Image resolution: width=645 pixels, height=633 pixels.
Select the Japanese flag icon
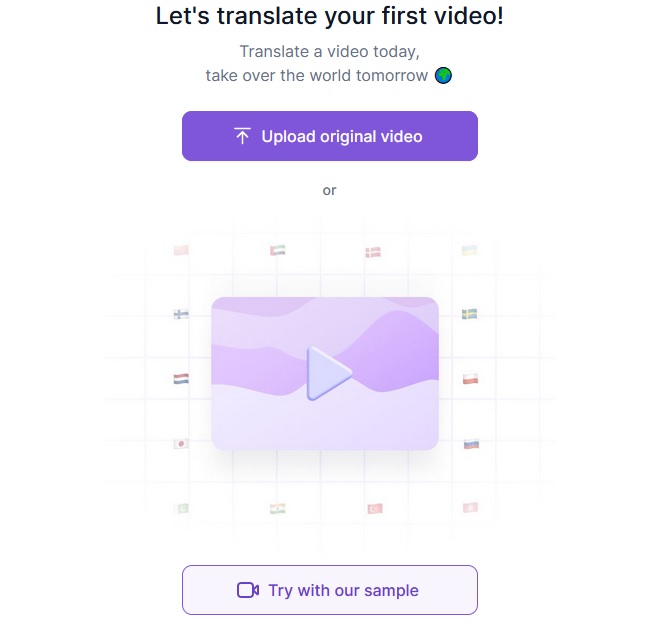tap(181, 444)
